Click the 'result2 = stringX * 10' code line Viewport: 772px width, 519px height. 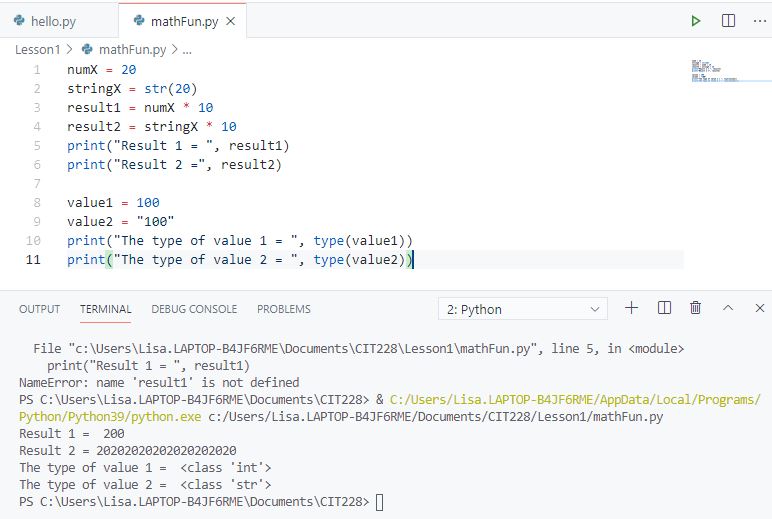coord(152,127)
